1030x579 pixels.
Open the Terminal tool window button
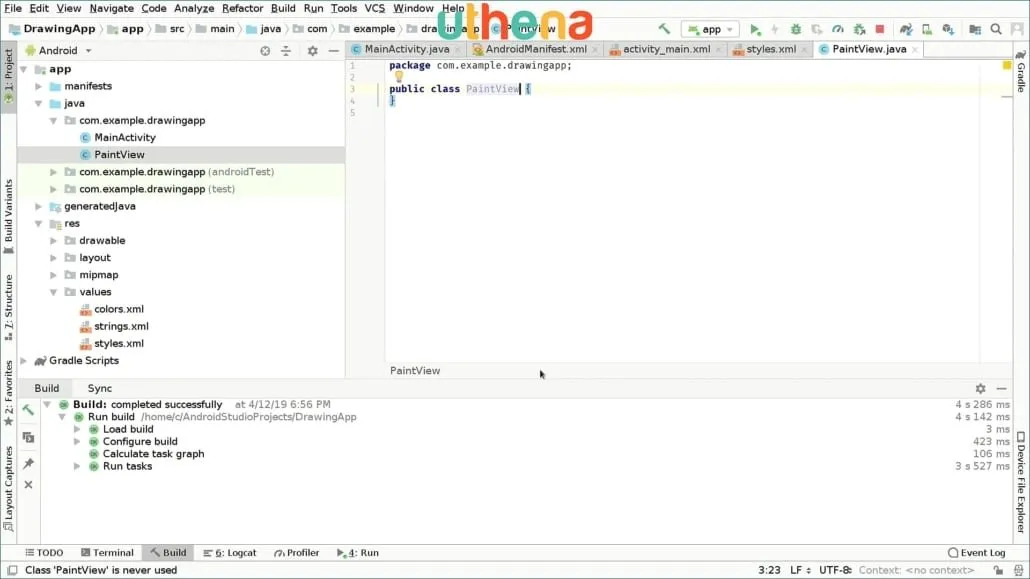(x=107, y=553)
